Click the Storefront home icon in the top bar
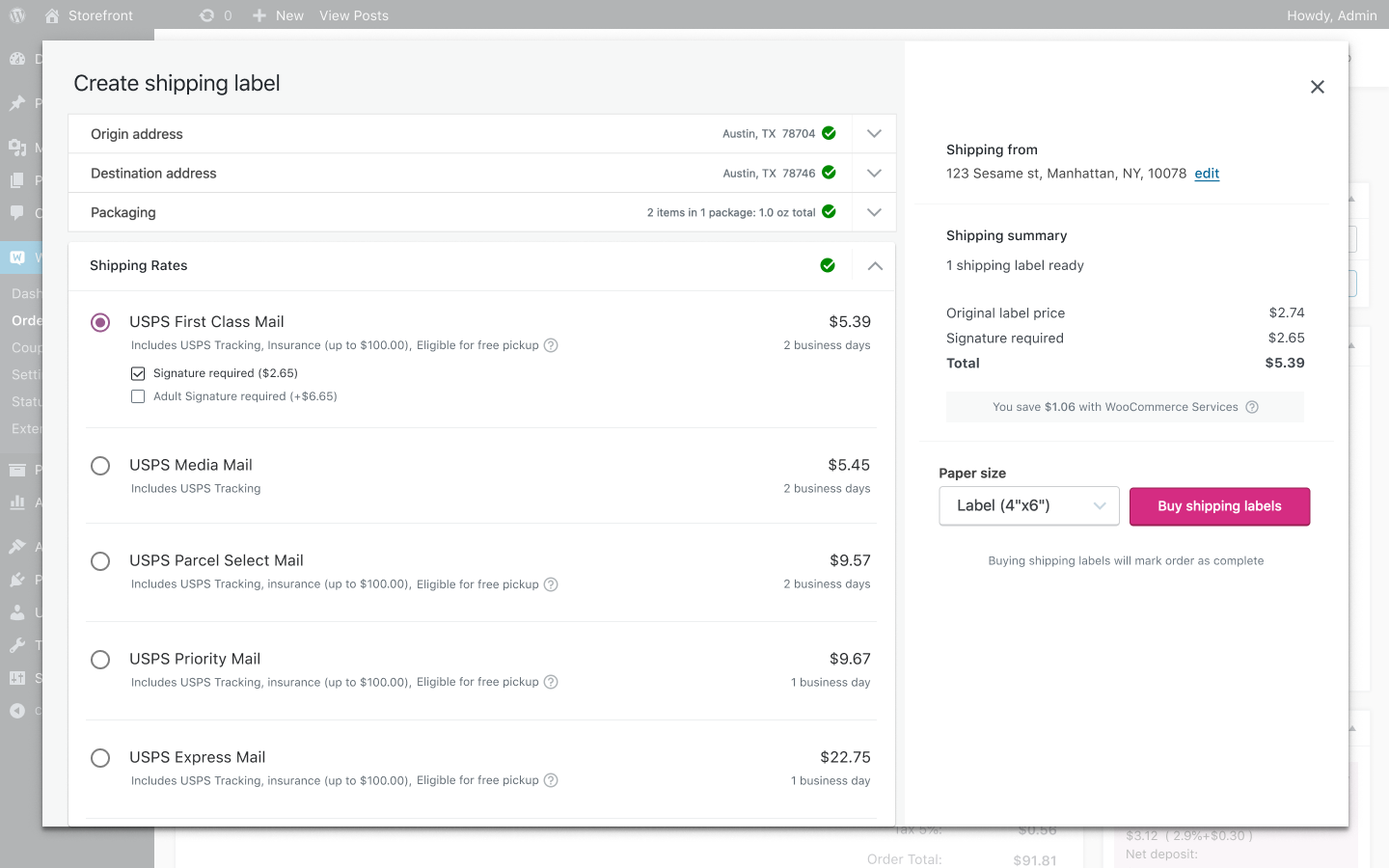Viewport: 1389px width, 868px height. [52, 15]
